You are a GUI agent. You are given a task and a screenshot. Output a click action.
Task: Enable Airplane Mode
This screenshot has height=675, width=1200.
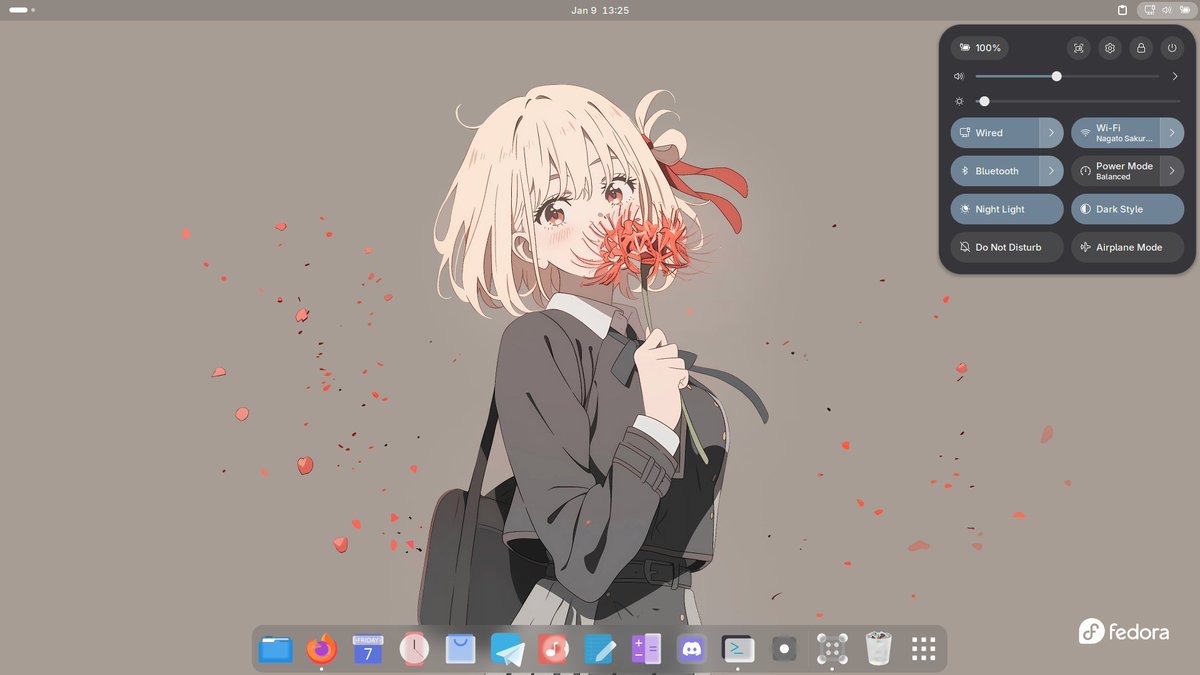pyautogui.click(x=1128, y=247)
